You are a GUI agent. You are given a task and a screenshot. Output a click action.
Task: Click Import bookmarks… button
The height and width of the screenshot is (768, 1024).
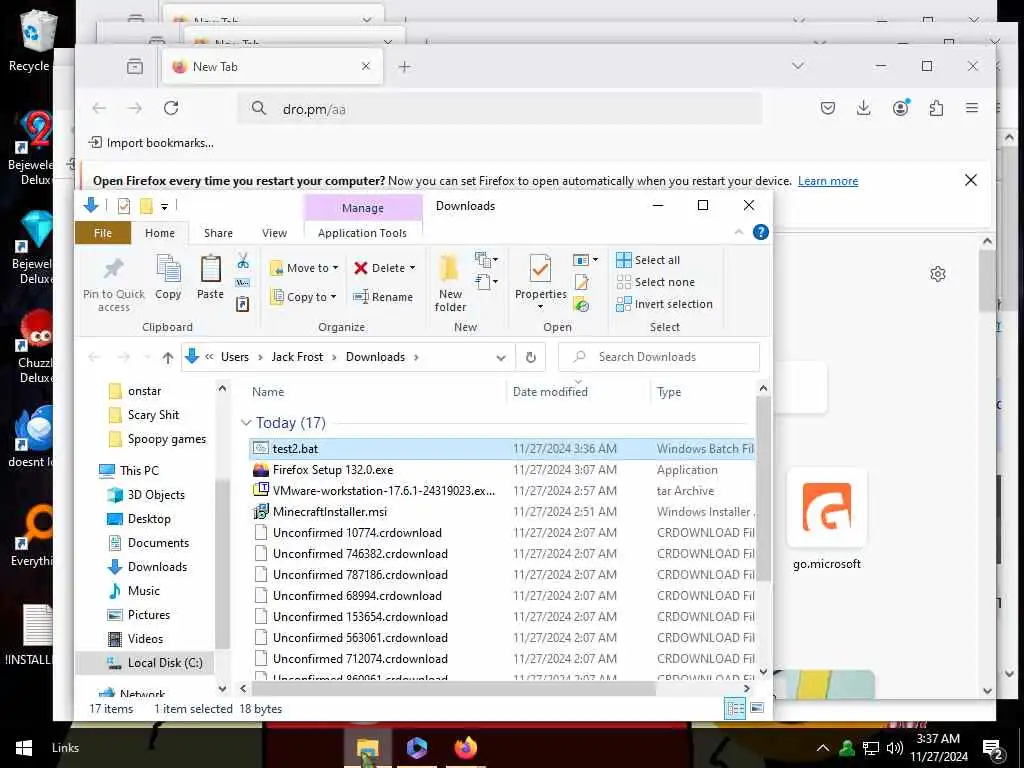(151, 142)
